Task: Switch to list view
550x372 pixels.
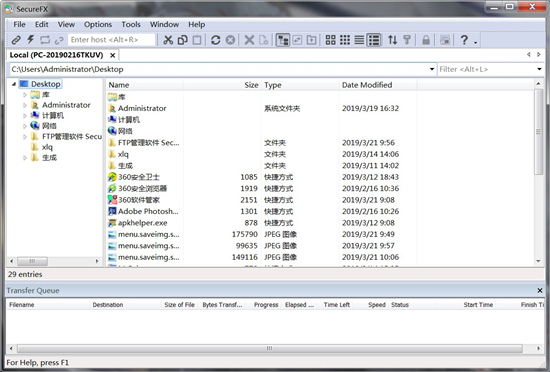Action: [359, 40]
